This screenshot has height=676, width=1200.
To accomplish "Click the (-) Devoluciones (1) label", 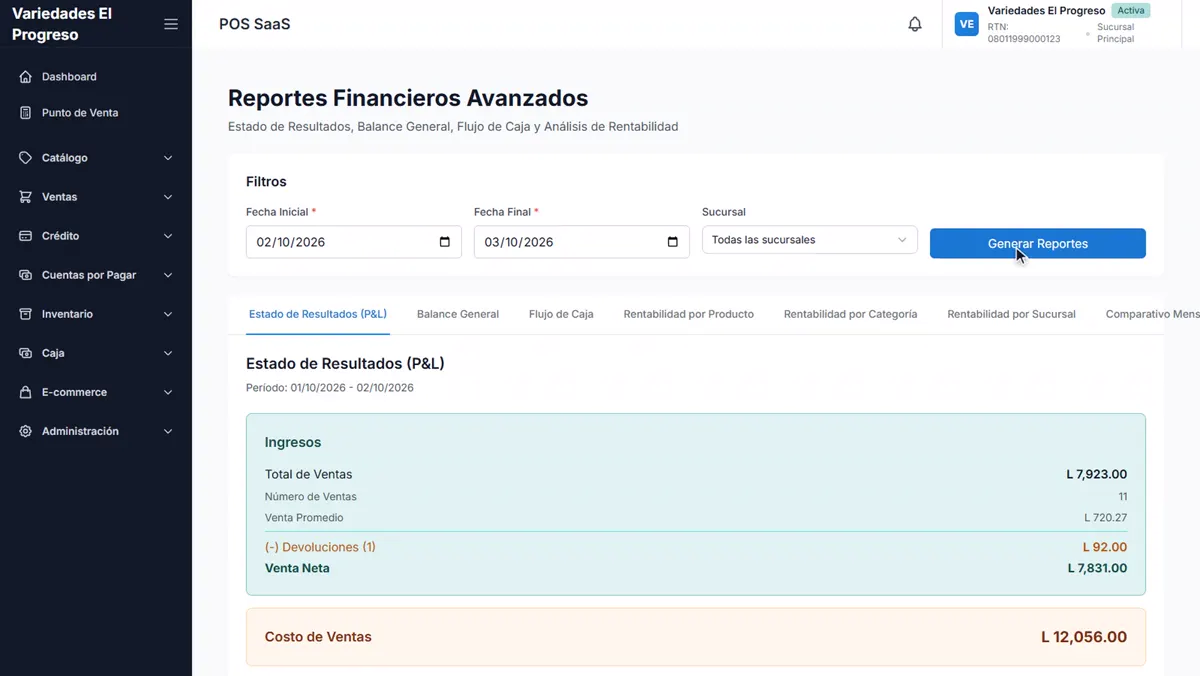I will pos(320,547).
